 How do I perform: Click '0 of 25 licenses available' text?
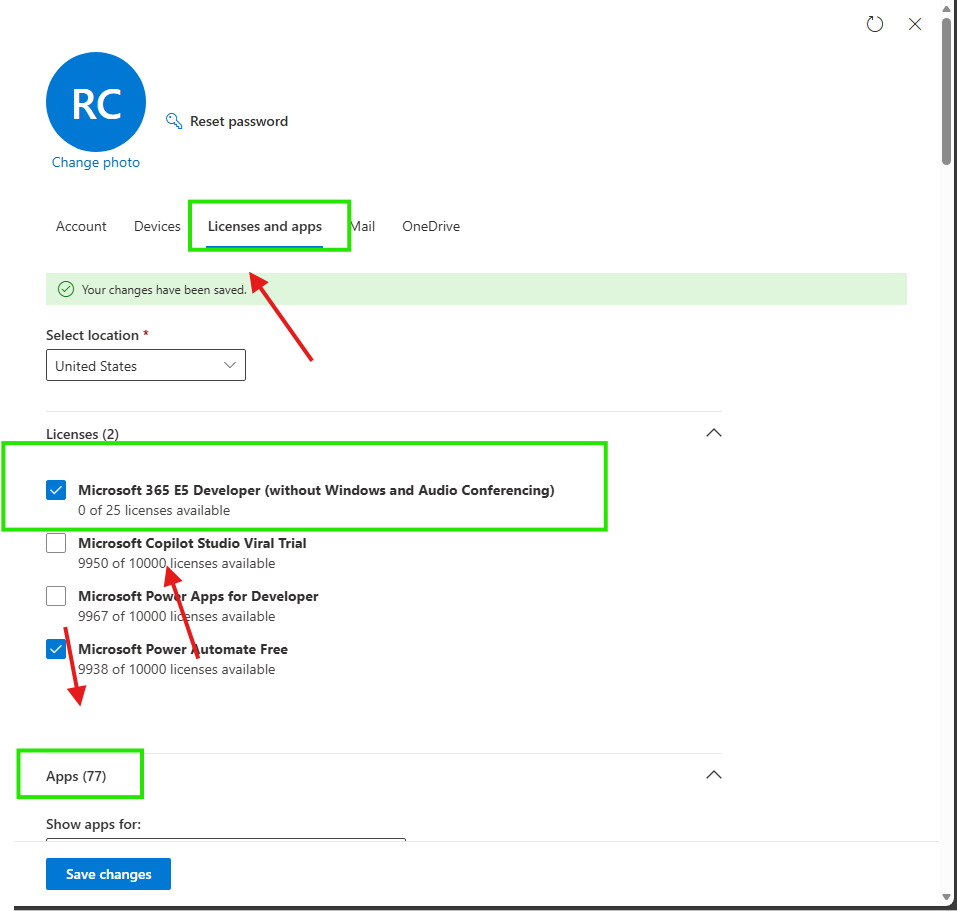154,510
